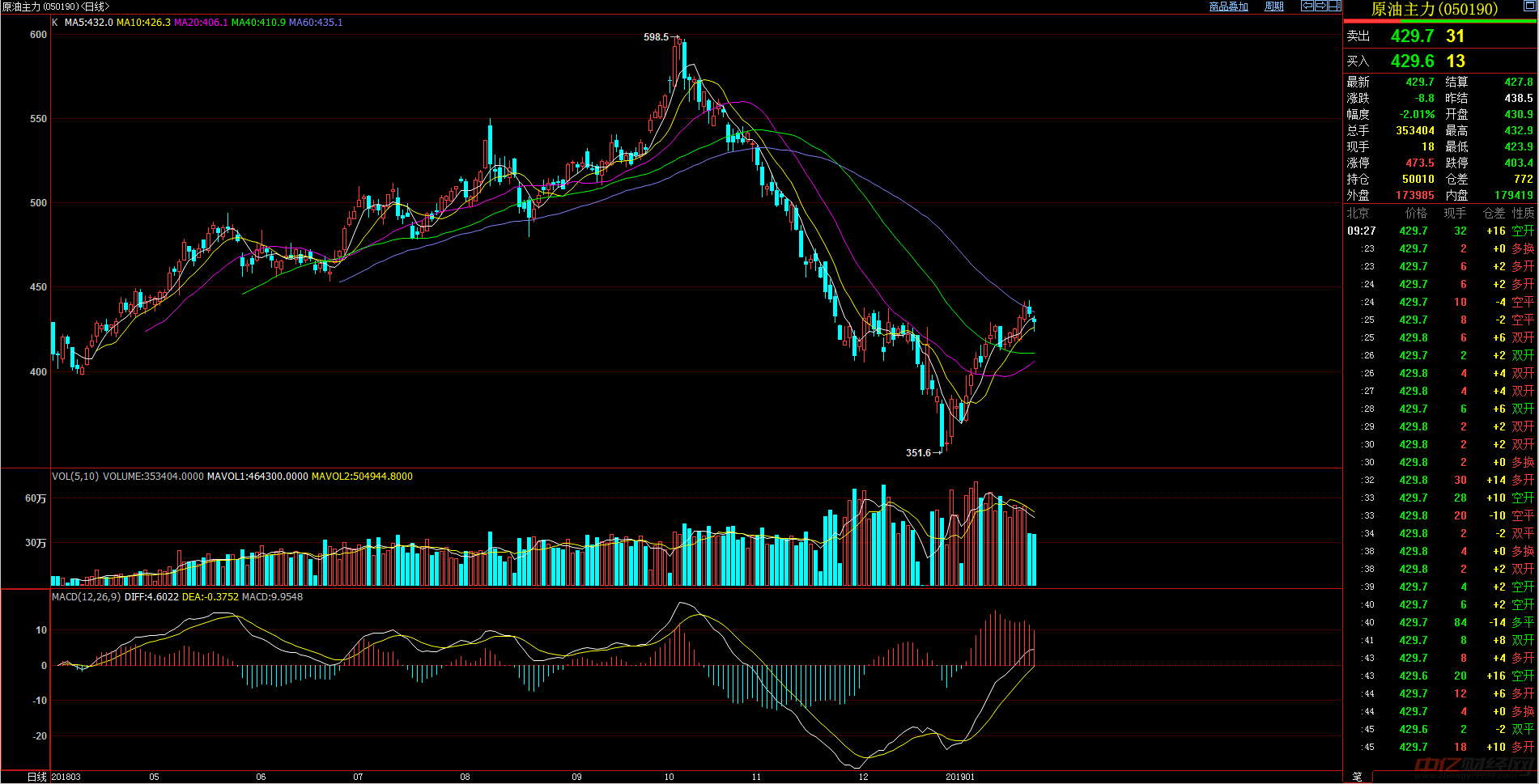Open the MACD(12,26,9) indicator label

point(86,597)
